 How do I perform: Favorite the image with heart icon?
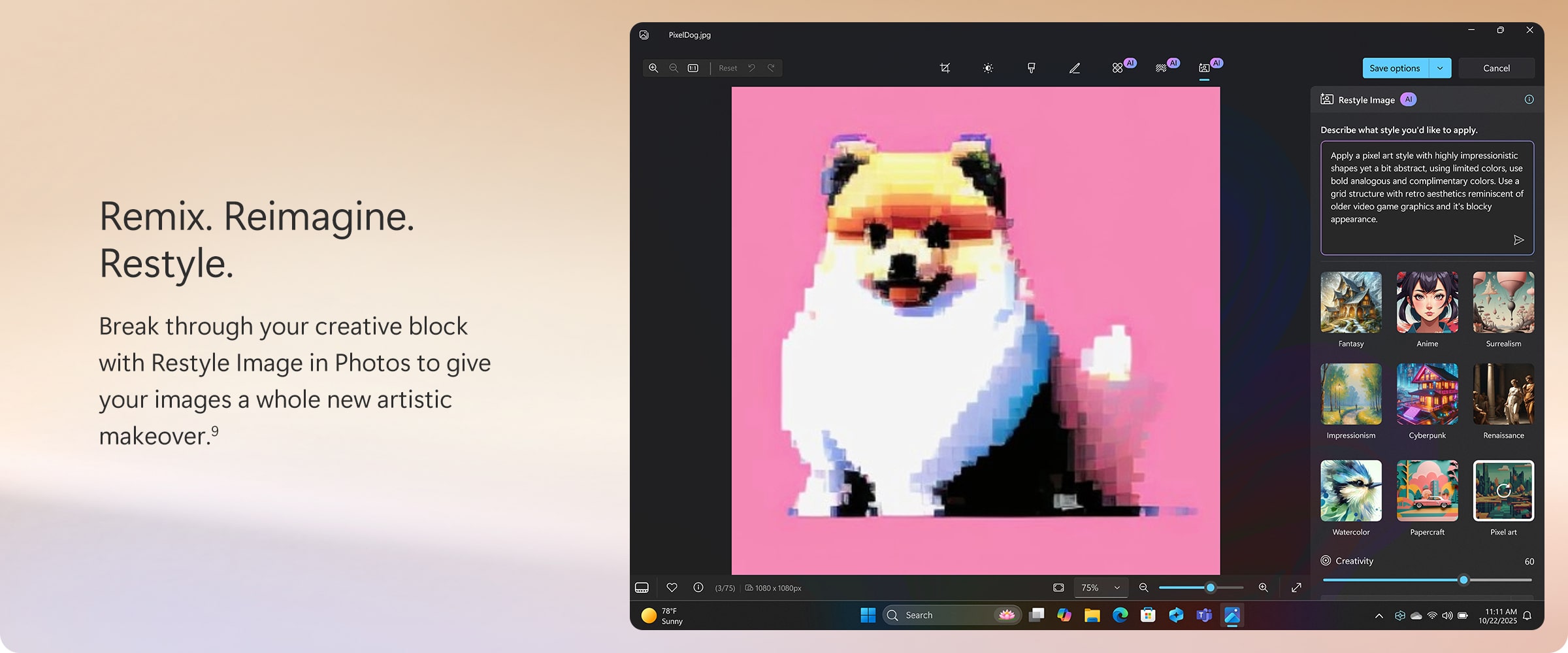(672, 588)
